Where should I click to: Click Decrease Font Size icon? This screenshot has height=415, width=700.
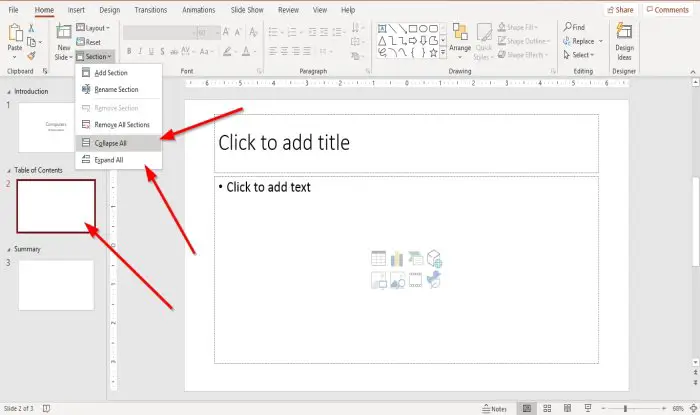point(238,32)
